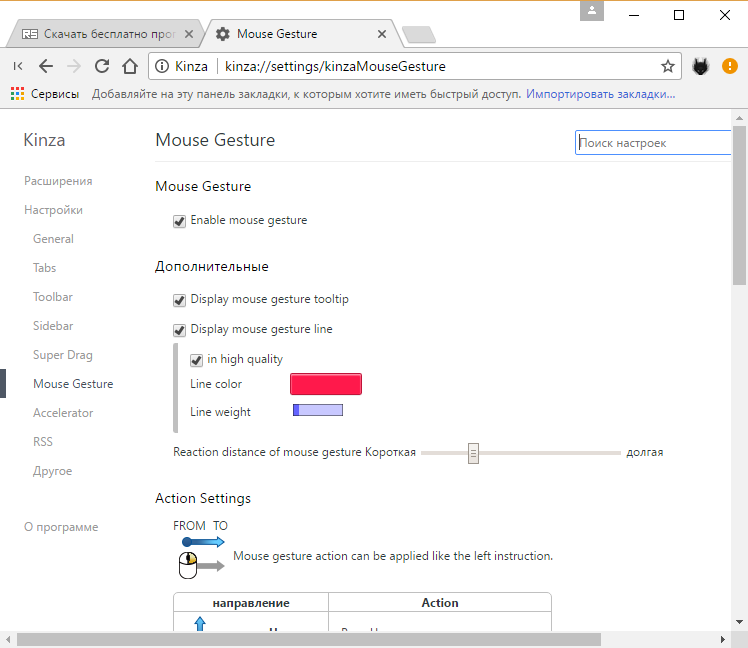Close the Mouse Gesture tab
The width and height of the screenshot is (748, 648).
(382, 34)
